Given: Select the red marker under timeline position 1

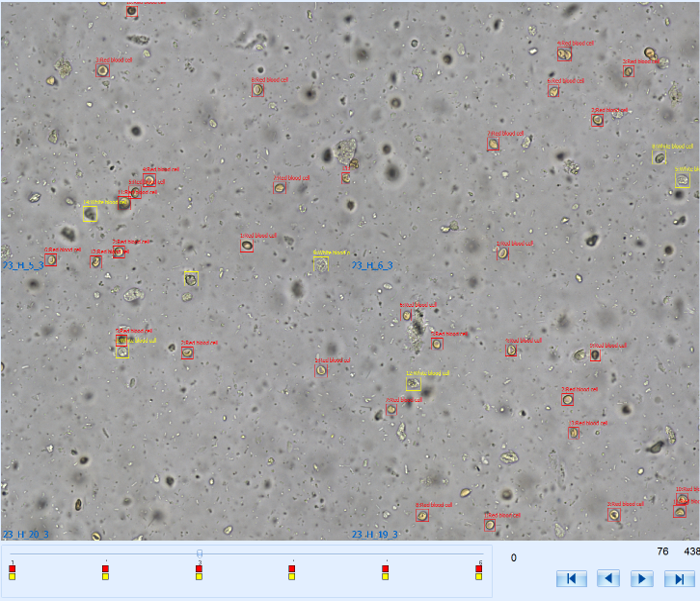Looking at the screenshot, I should click(12, 568).
